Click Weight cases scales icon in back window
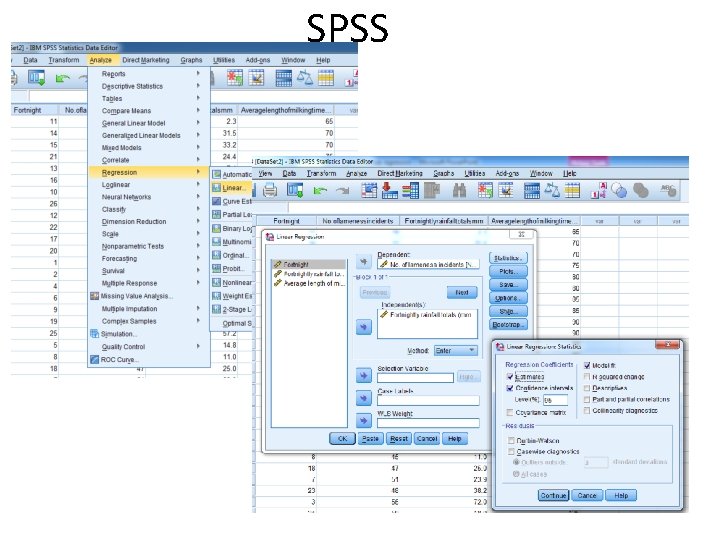 point(304,77)
